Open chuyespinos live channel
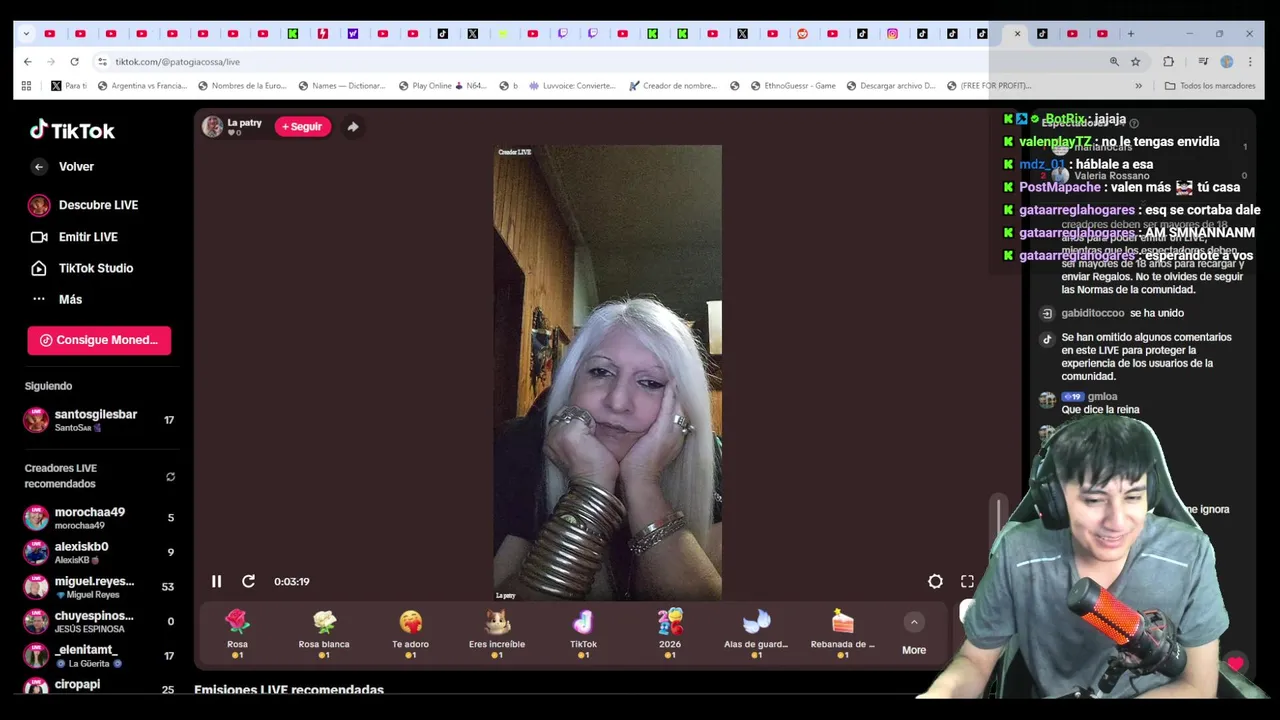The width and height of the screenshot is (1280, 720). coord(98,621)
